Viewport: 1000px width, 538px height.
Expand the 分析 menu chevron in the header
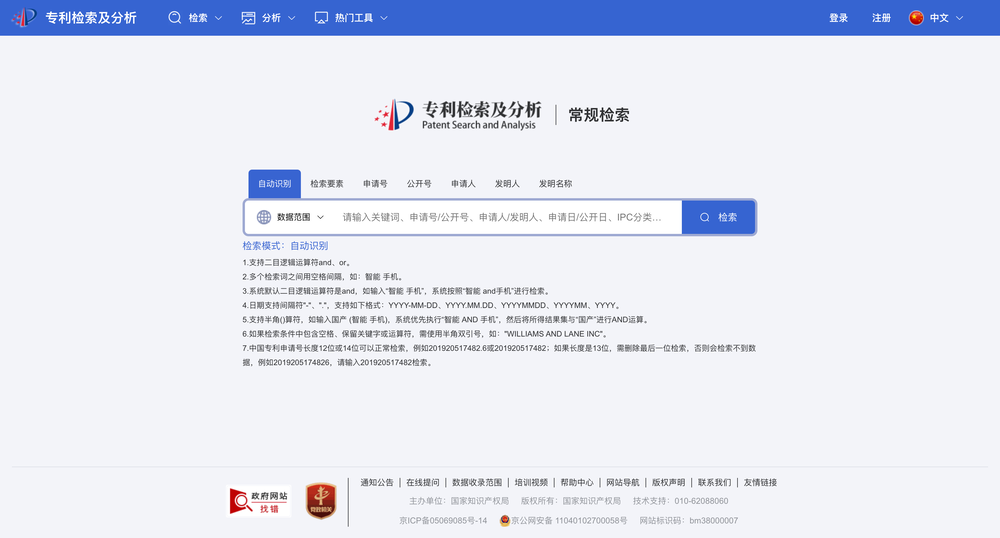click(291, 18)
